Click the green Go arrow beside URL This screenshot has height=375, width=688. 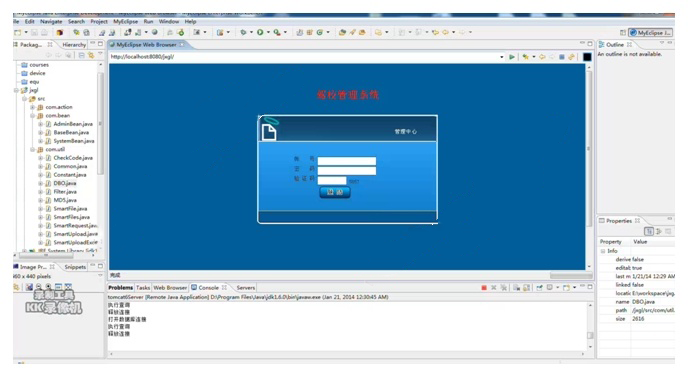(512, 57)
